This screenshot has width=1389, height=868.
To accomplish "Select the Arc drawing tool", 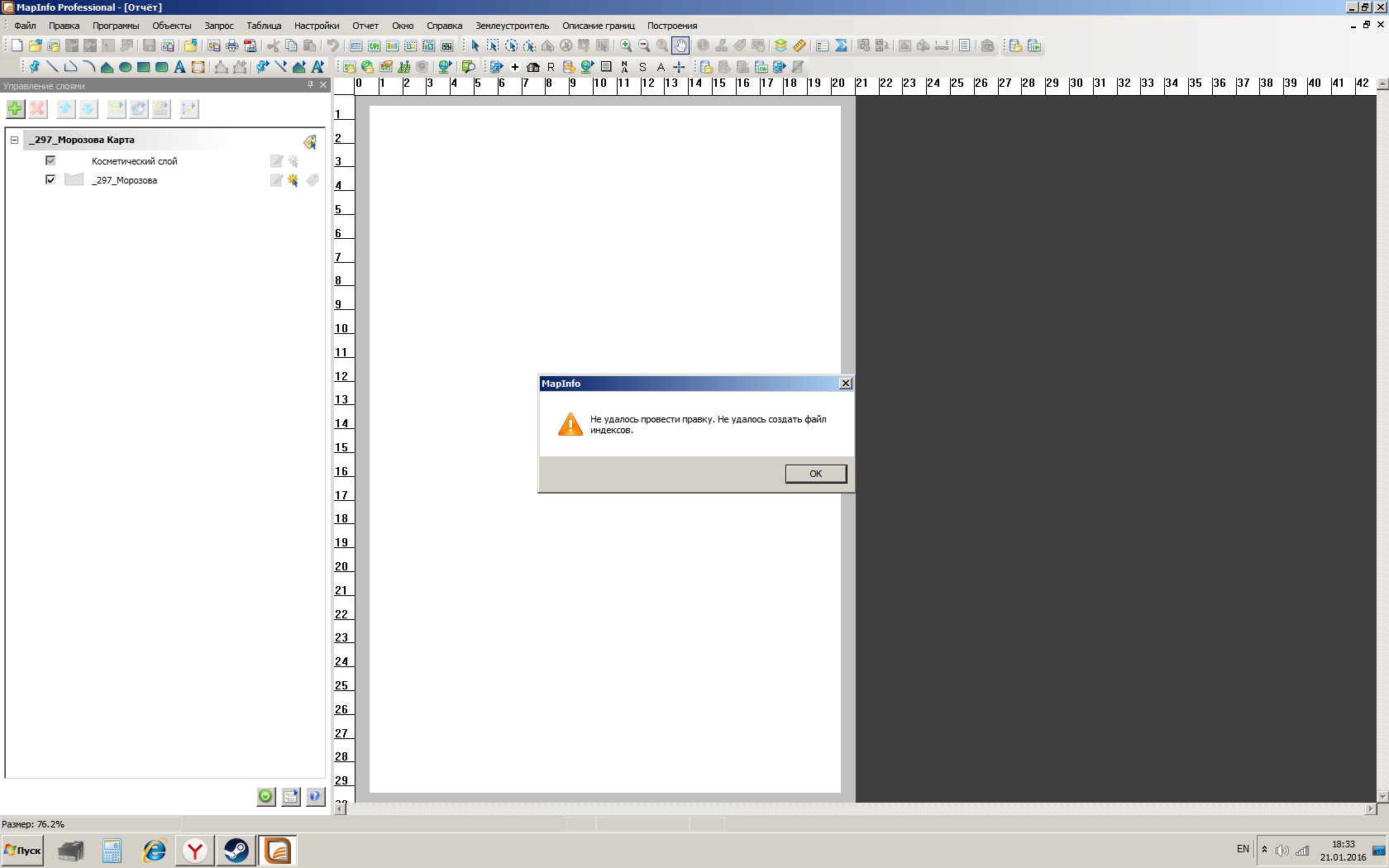I will tap(88, 67).
